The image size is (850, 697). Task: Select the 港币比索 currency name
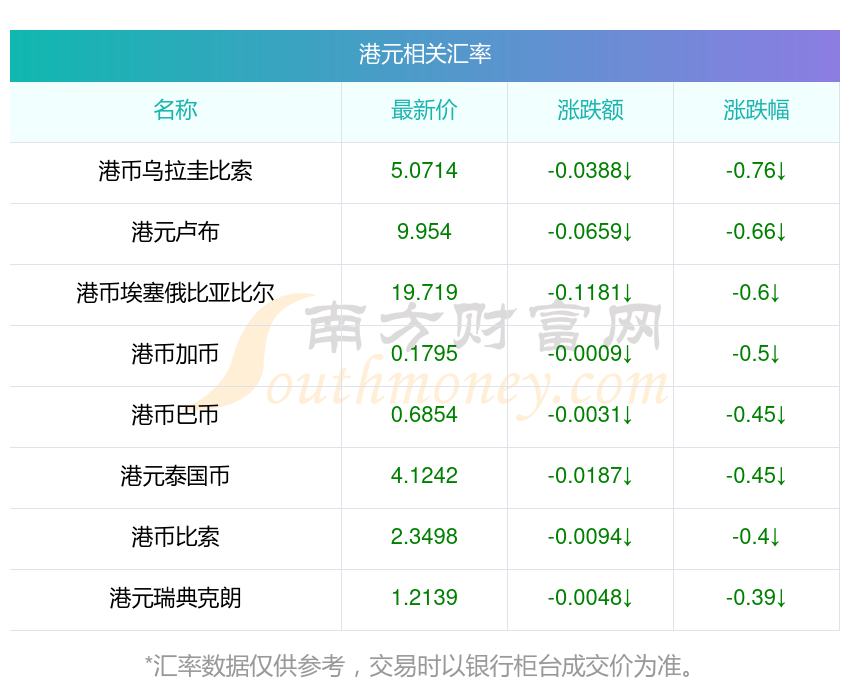175,537
